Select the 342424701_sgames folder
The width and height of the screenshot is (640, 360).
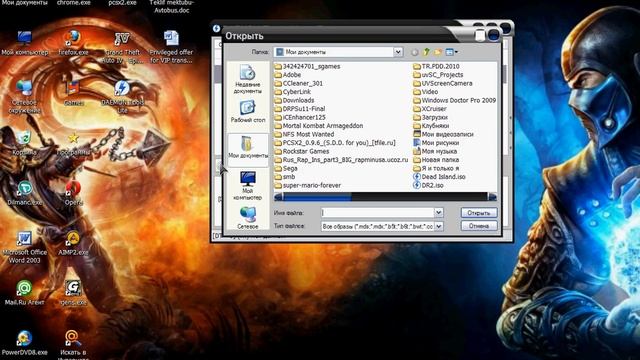point(307,66)
